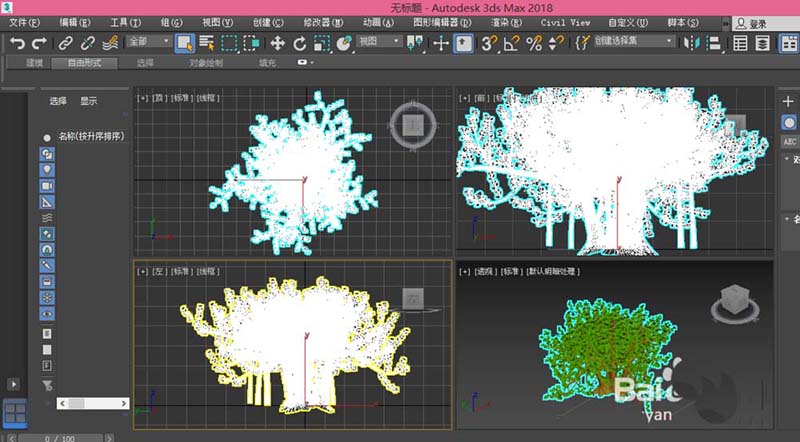Toggle the Scene Explorer icon
The height and width of the screenshot is (442, 800).
[x=740, y=43]
